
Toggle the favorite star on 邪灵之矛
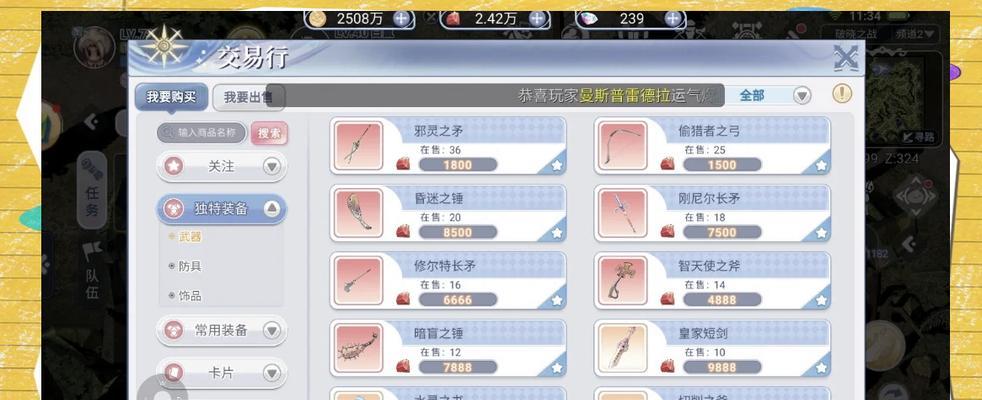pos(556,165)
